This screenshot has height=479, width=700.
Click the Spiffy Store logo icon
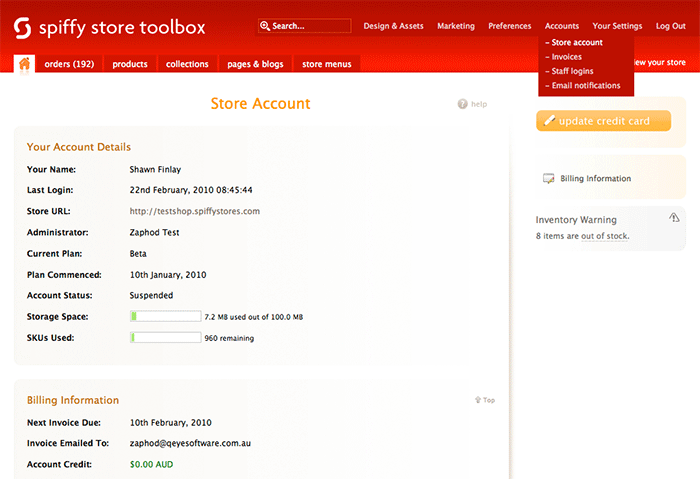(22, 28)
